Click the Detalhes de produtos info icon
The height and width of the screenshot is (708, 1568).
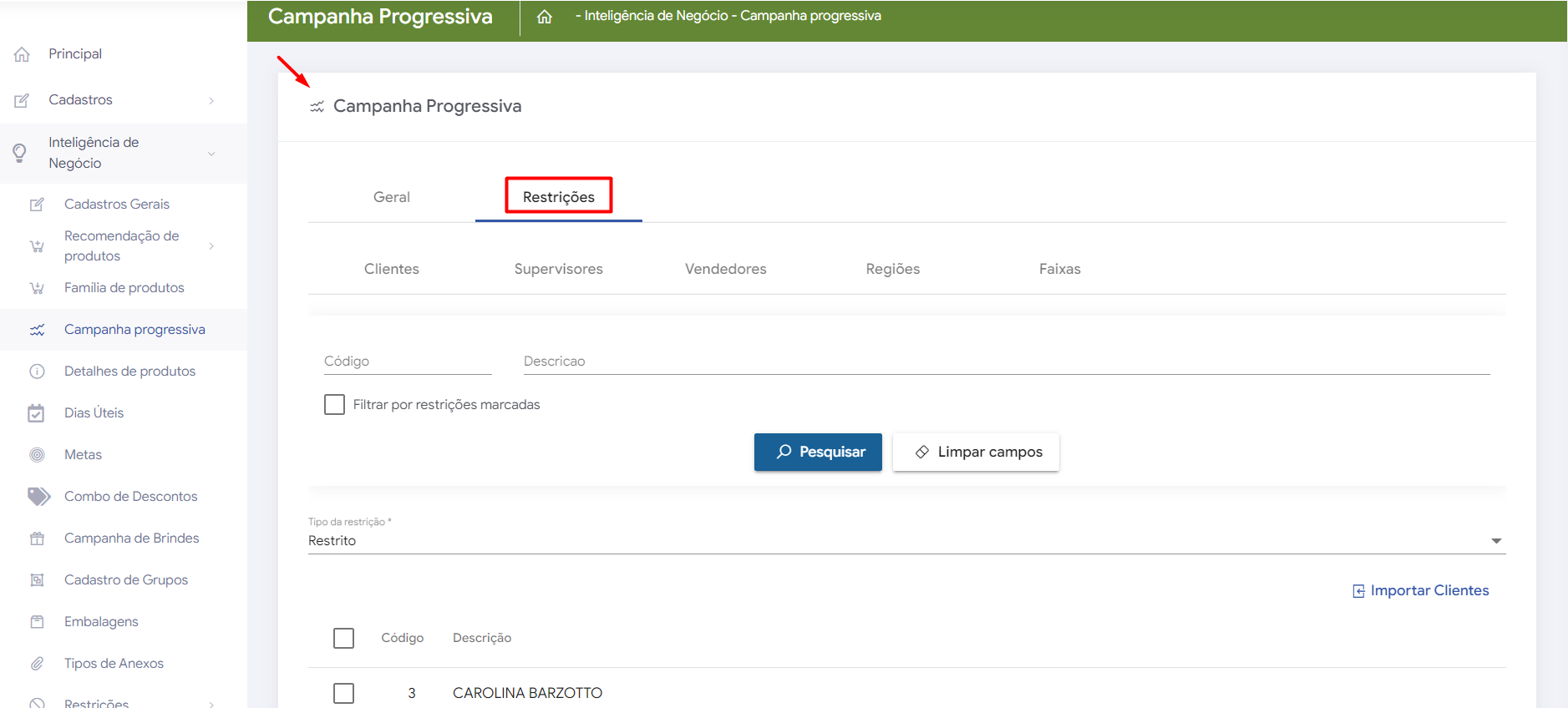point(37,372)
